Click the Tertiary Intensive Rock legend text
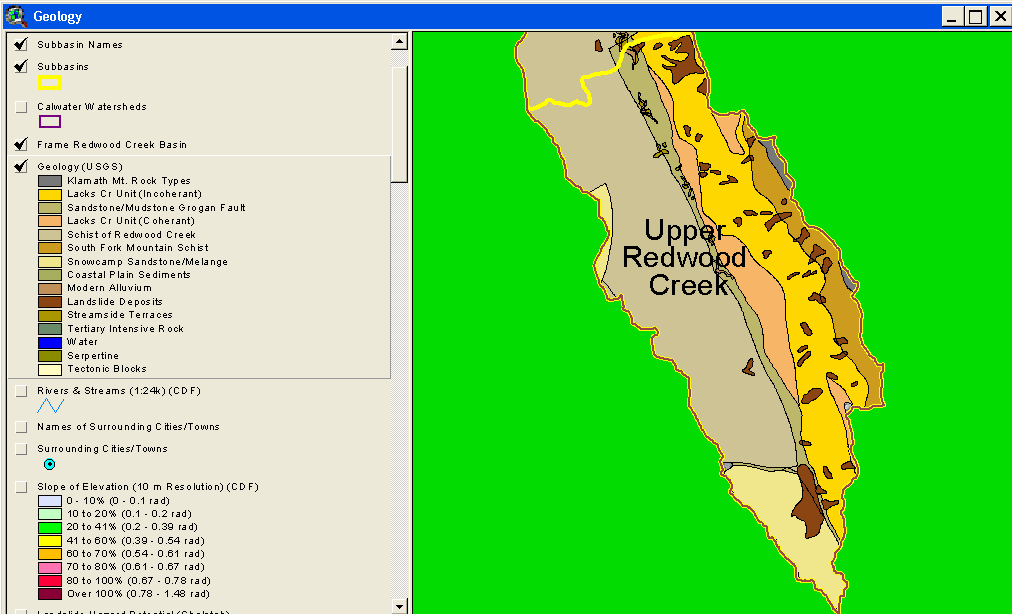This screenshot has width=1012, height=614. point(126,329)
